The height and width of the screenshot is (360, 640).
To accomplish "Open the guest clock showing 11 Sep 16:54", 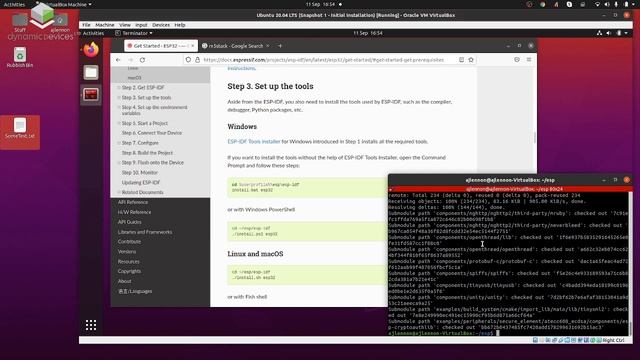I will click(x=368, y=33).
